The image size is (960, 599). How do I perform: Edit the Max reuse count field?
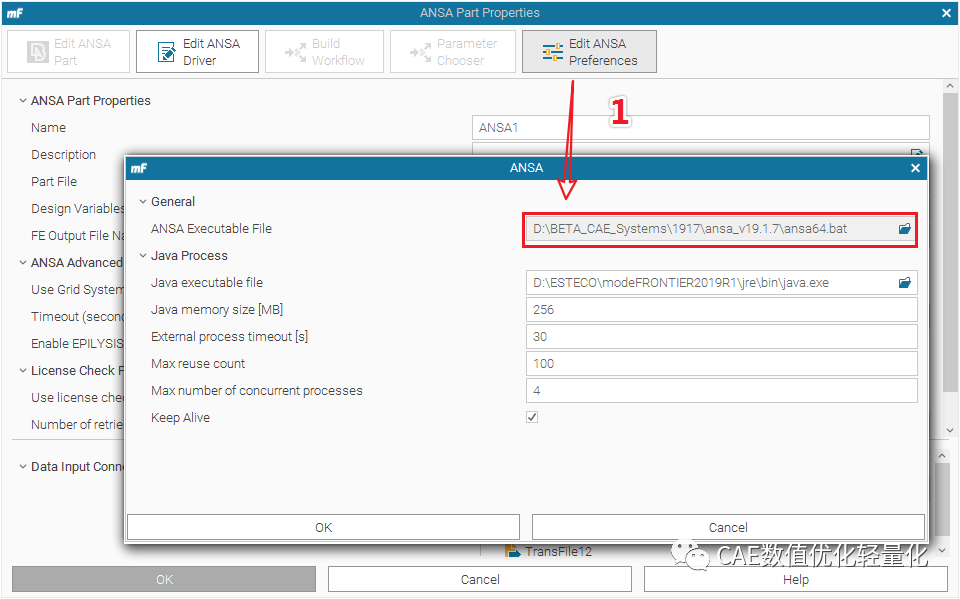click(x=721, y=364)
